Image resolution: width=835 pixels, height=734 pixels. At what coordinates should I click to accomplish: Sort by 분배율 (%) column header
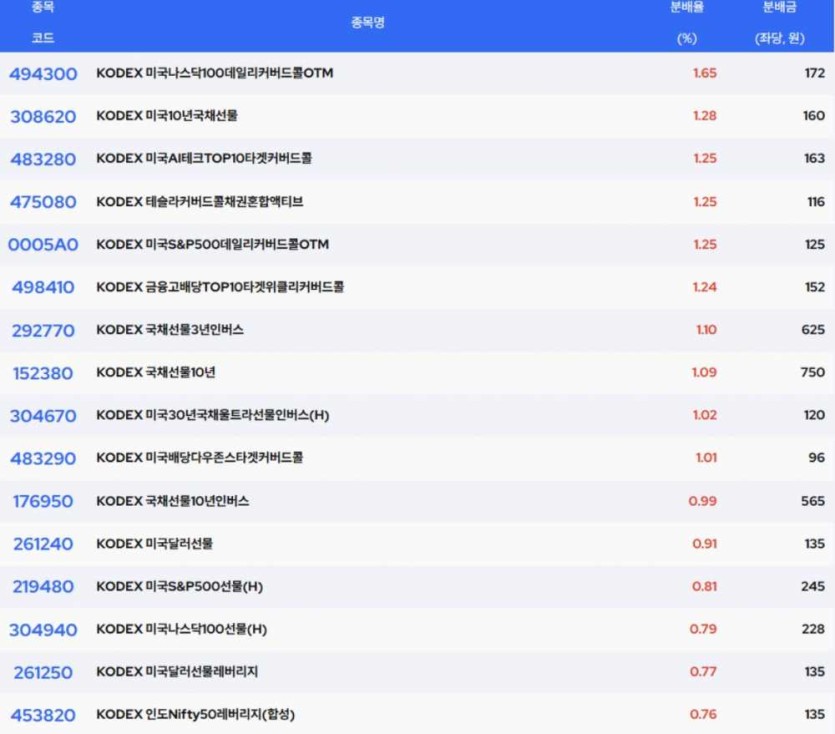(686, 22)
